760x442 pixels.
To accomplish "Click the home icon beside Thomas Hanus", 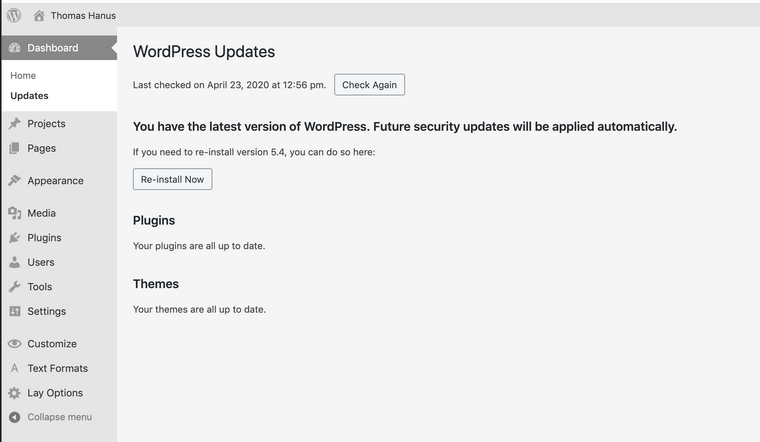I will click(39, 15).
